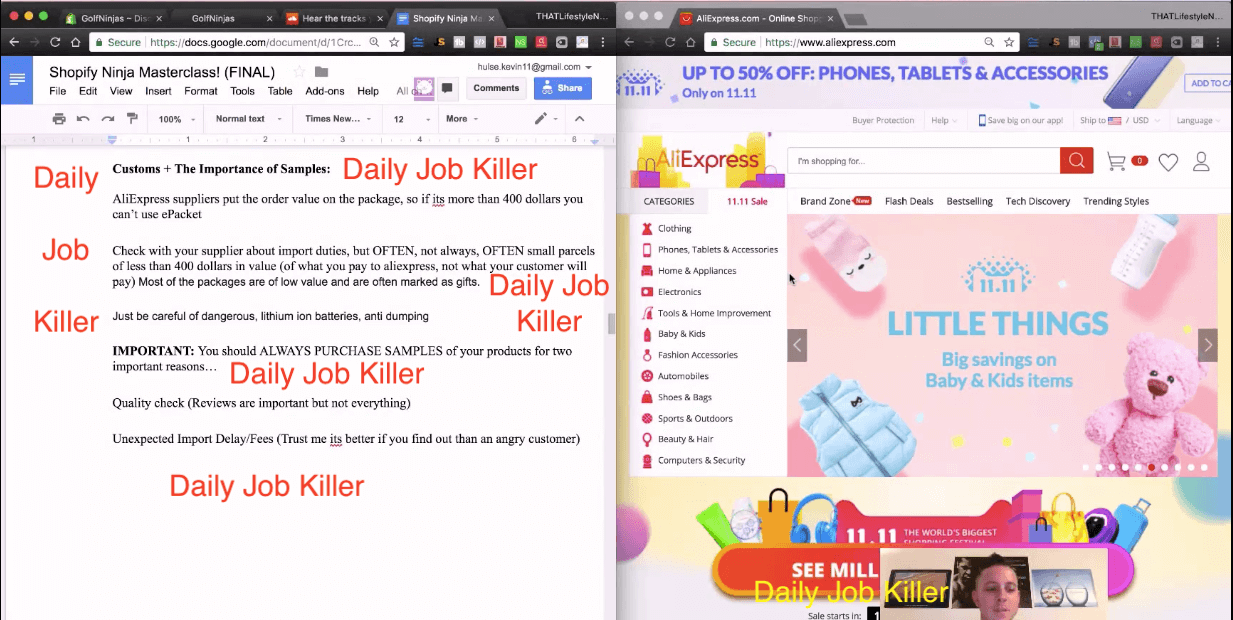Screen dimensions: 1233x620
Task: Go back in the Google Docs browser window
Action: 12,42
